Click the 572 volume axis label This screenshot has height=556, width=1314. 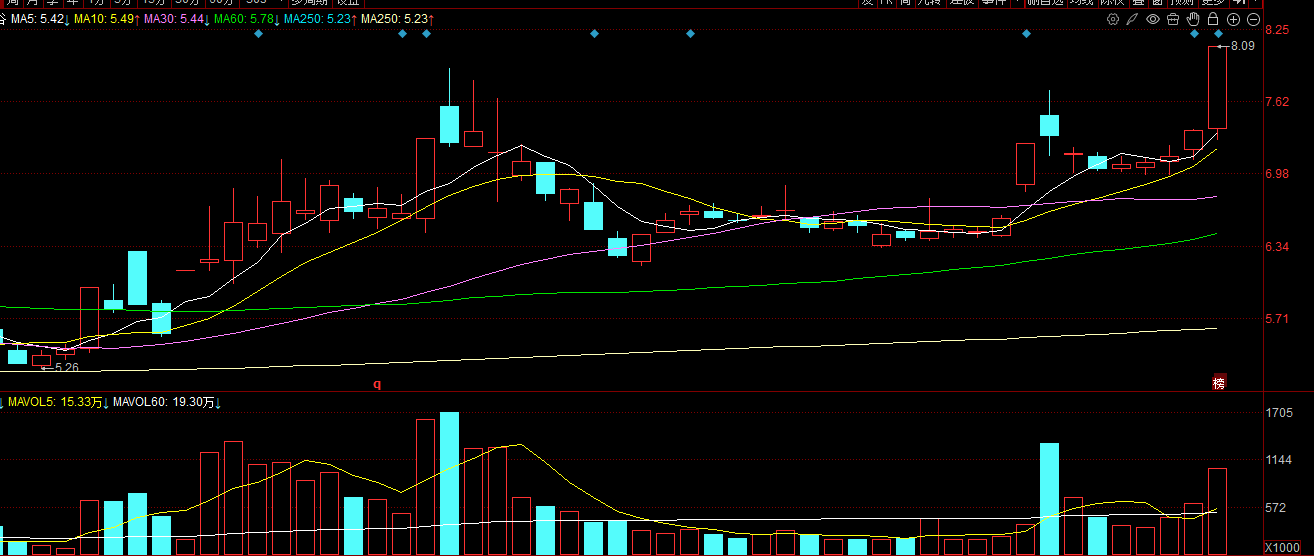coord(1276,507)
